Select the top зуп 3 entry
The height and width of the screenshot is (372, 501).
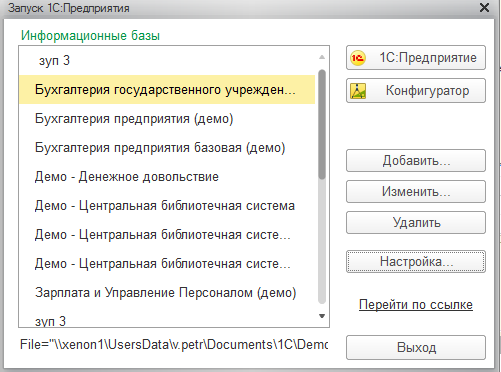(167, 61)
